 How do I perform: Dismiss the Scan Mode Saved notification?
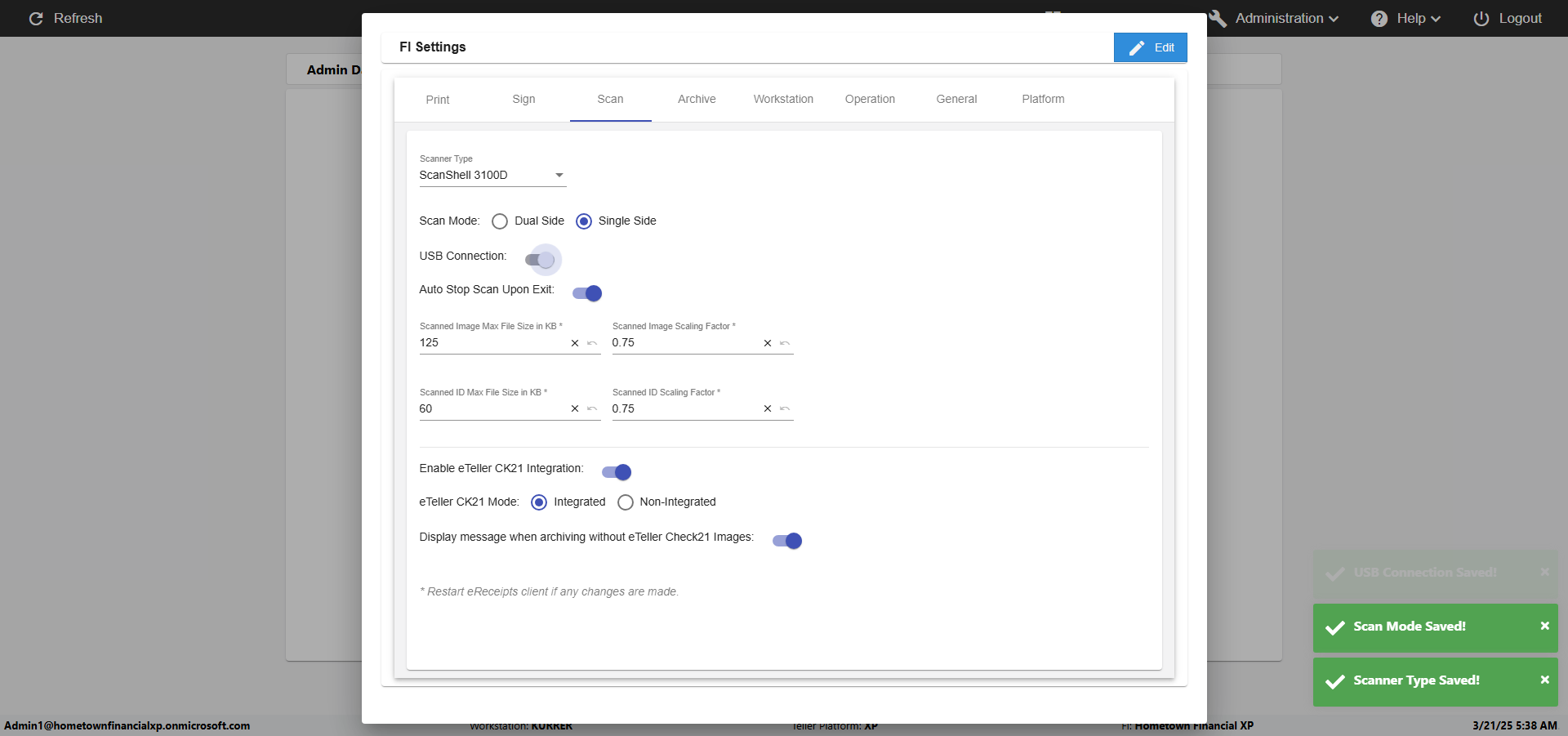pos(1544,626)
